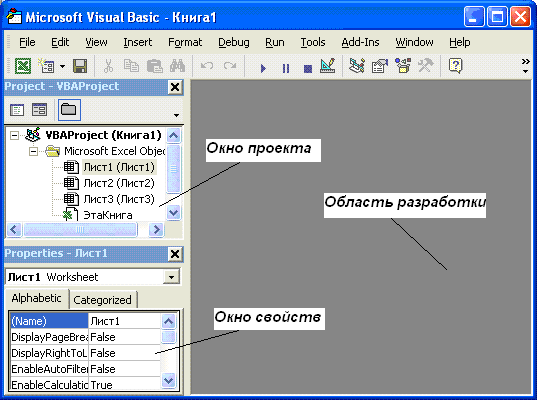538x400 pixels.
Task: Open the Project Explorer toolbar icon
Action: pos(357,66)
